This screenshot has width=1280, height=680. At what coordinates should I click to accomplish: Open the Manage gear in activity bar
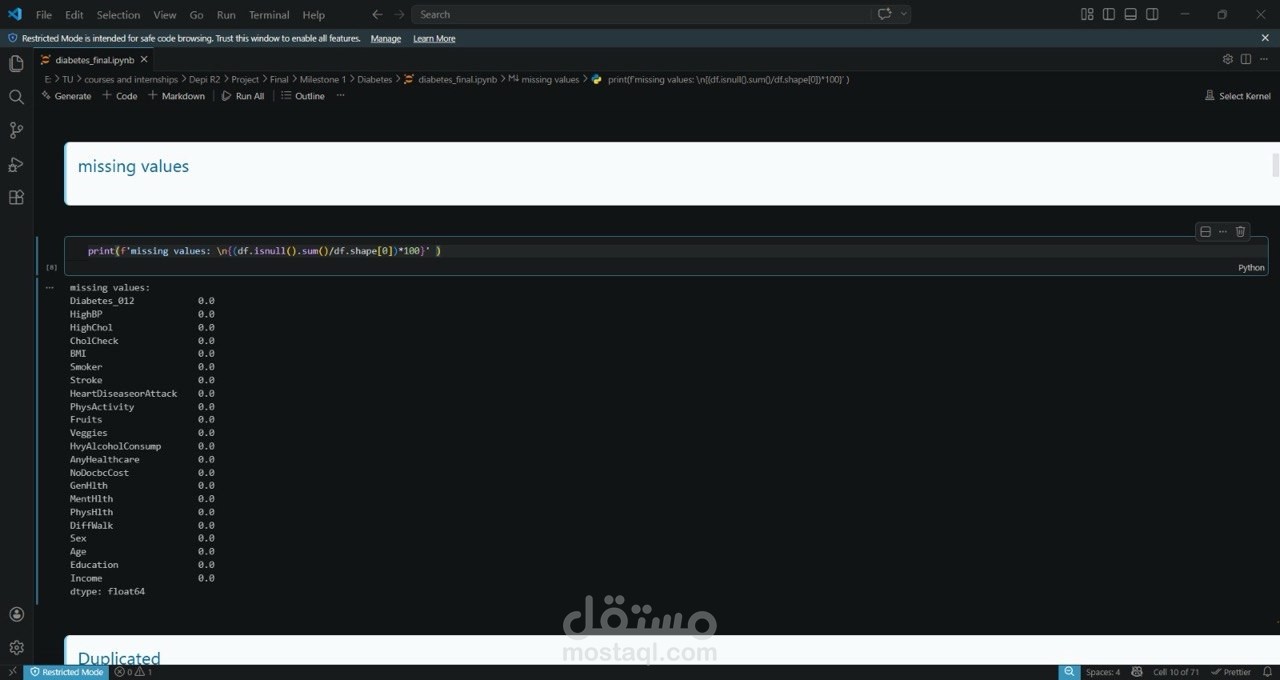[16, 647]
